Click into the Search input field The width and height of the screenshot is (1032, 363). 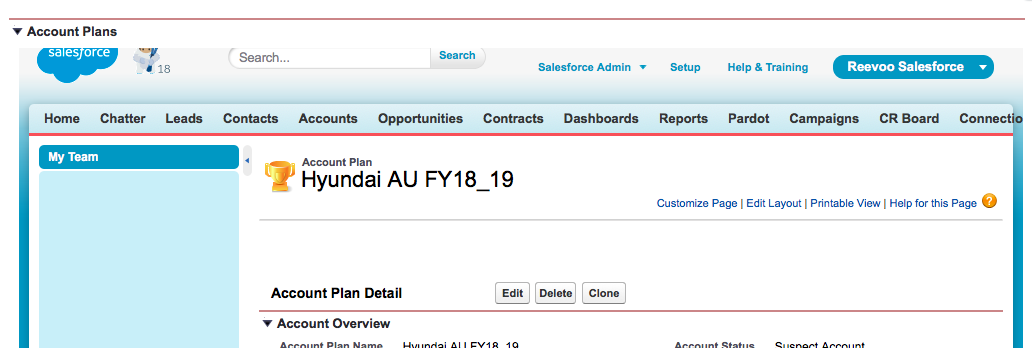click(x=330, y=57)
